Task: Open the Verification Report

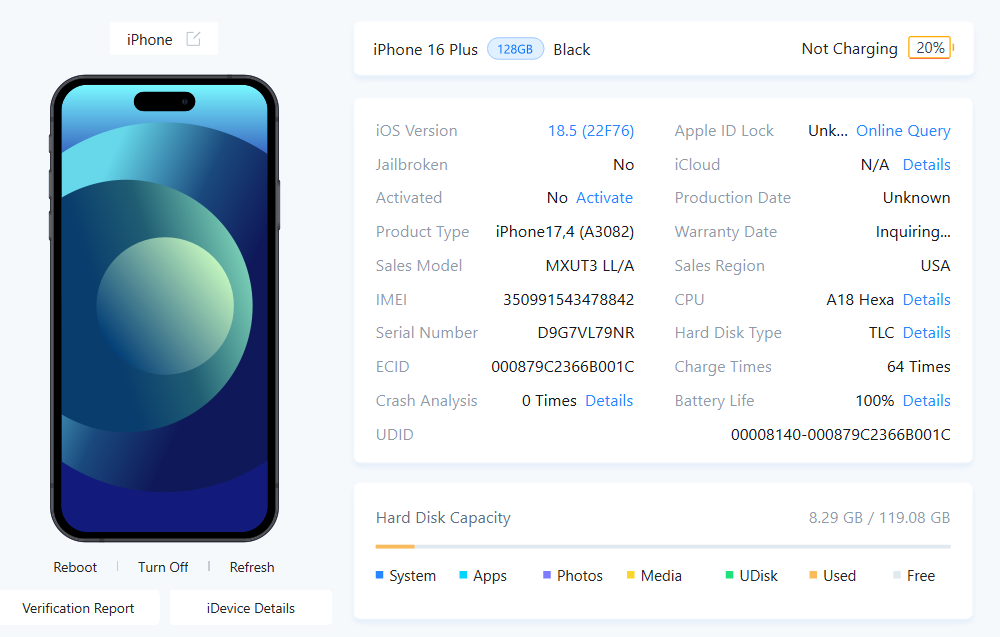Action: click(78, 608)
